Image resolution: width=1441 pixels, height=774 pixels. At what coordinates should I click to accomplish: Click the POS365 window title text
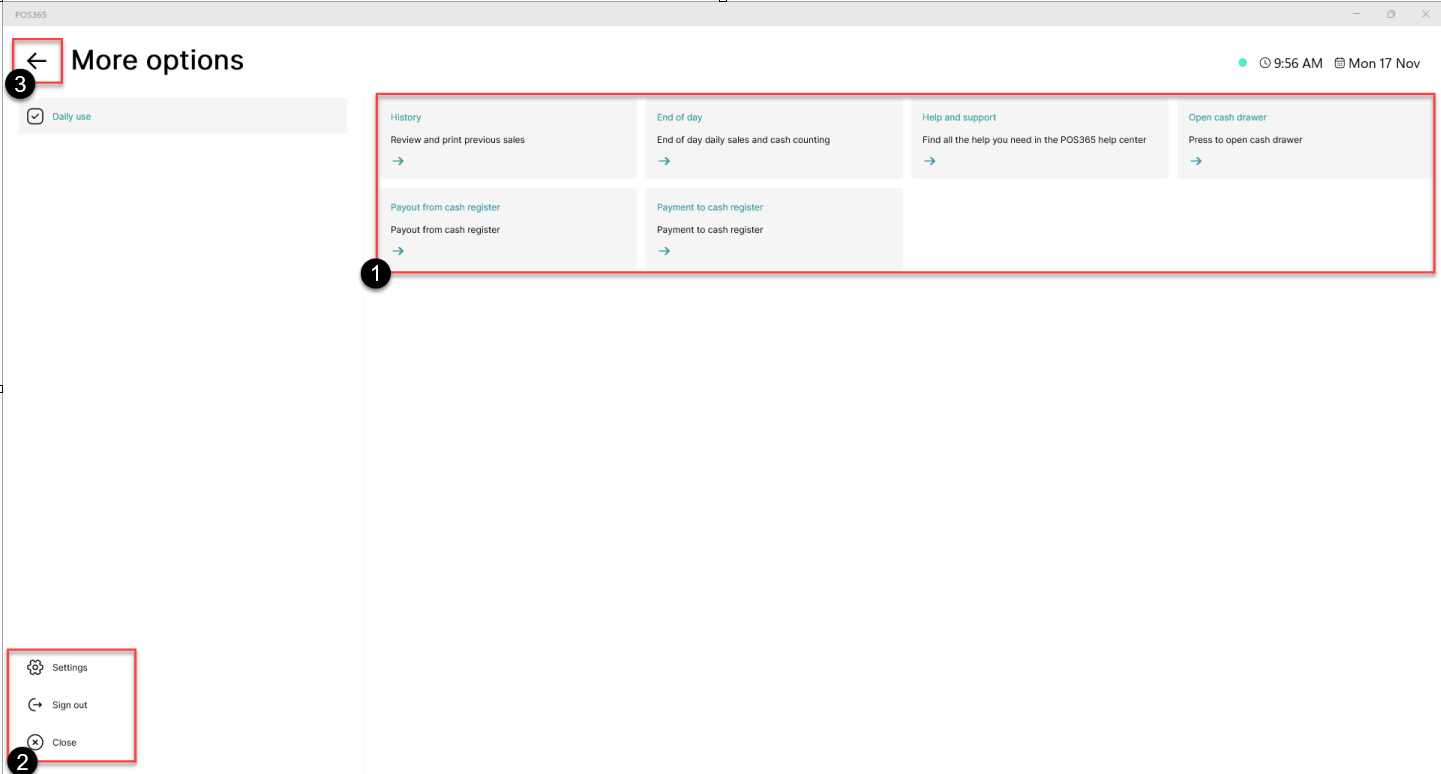tap(30, 14)
